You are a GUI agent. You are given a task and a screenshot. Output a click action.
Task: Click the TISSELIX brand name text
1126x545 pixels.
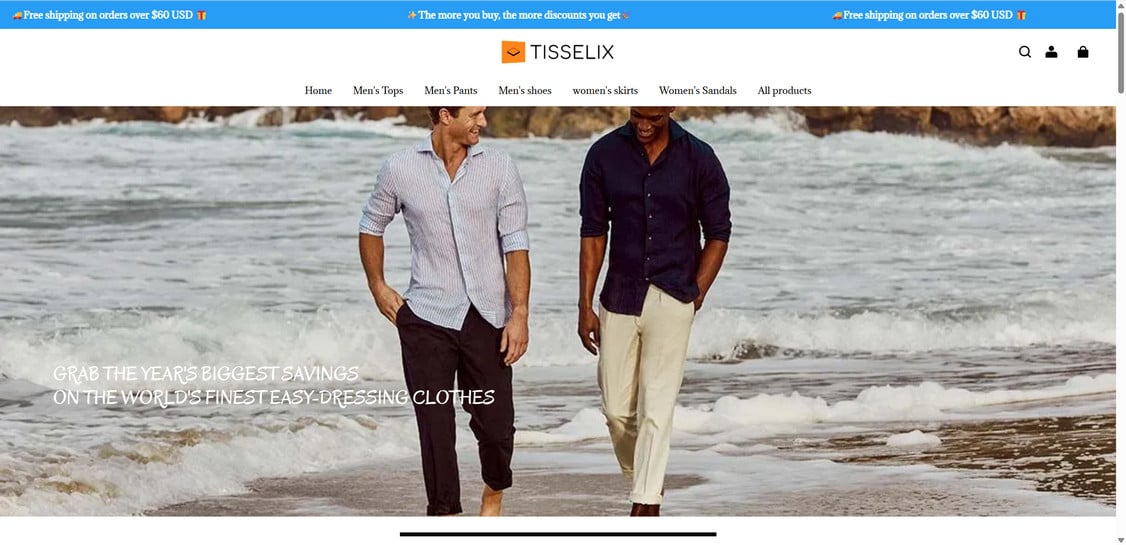point(572,52)
